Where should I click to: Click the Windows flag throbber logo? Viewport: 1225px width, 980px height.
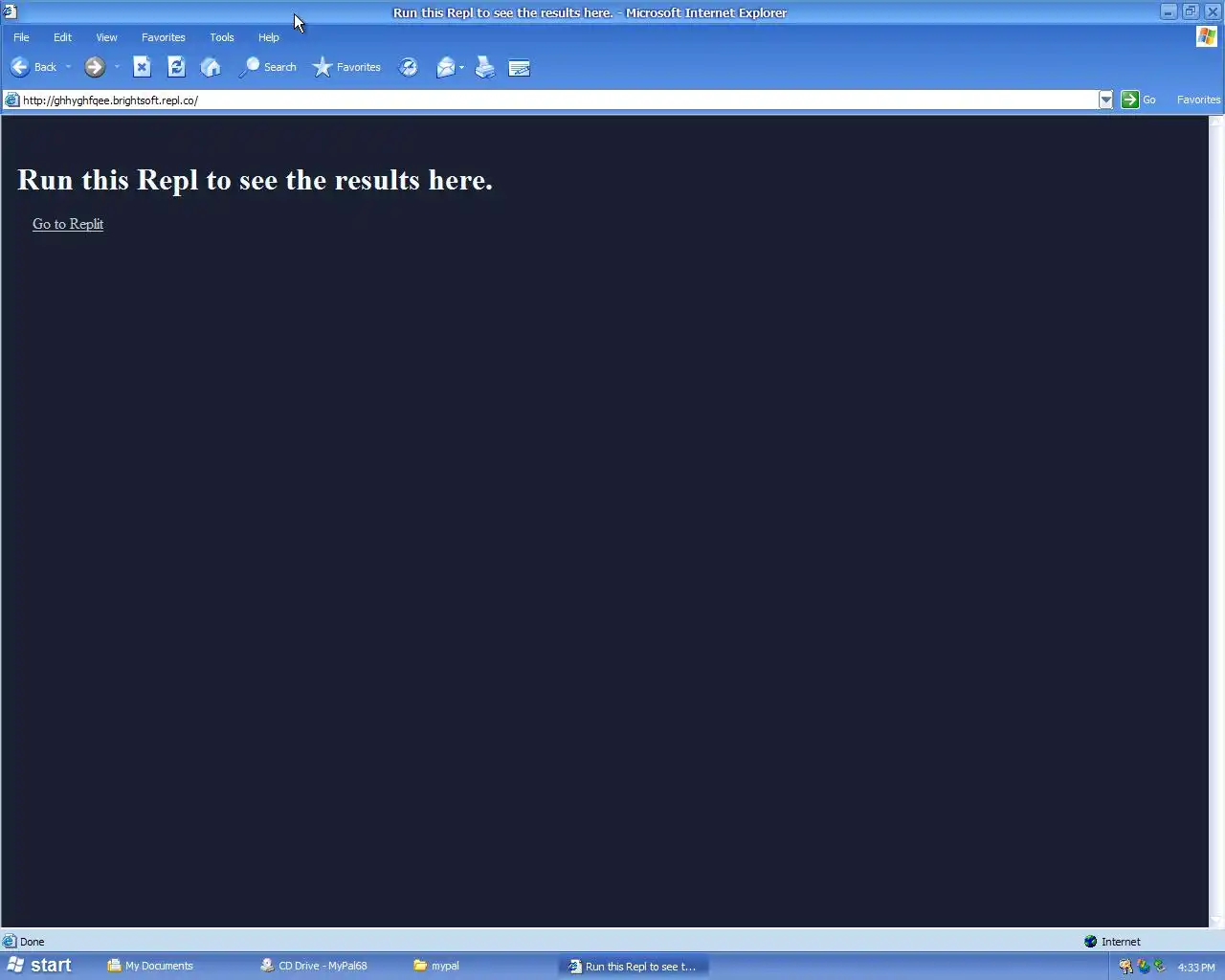pyautogui.click(x=1207, y=36)
